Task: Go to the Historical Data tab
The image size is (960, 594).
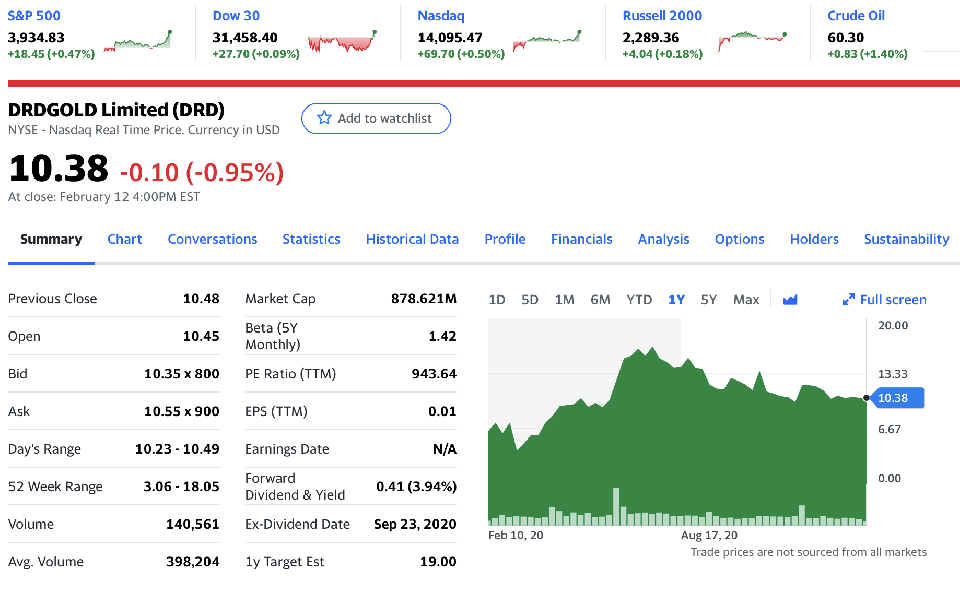Action: [412, 239]
